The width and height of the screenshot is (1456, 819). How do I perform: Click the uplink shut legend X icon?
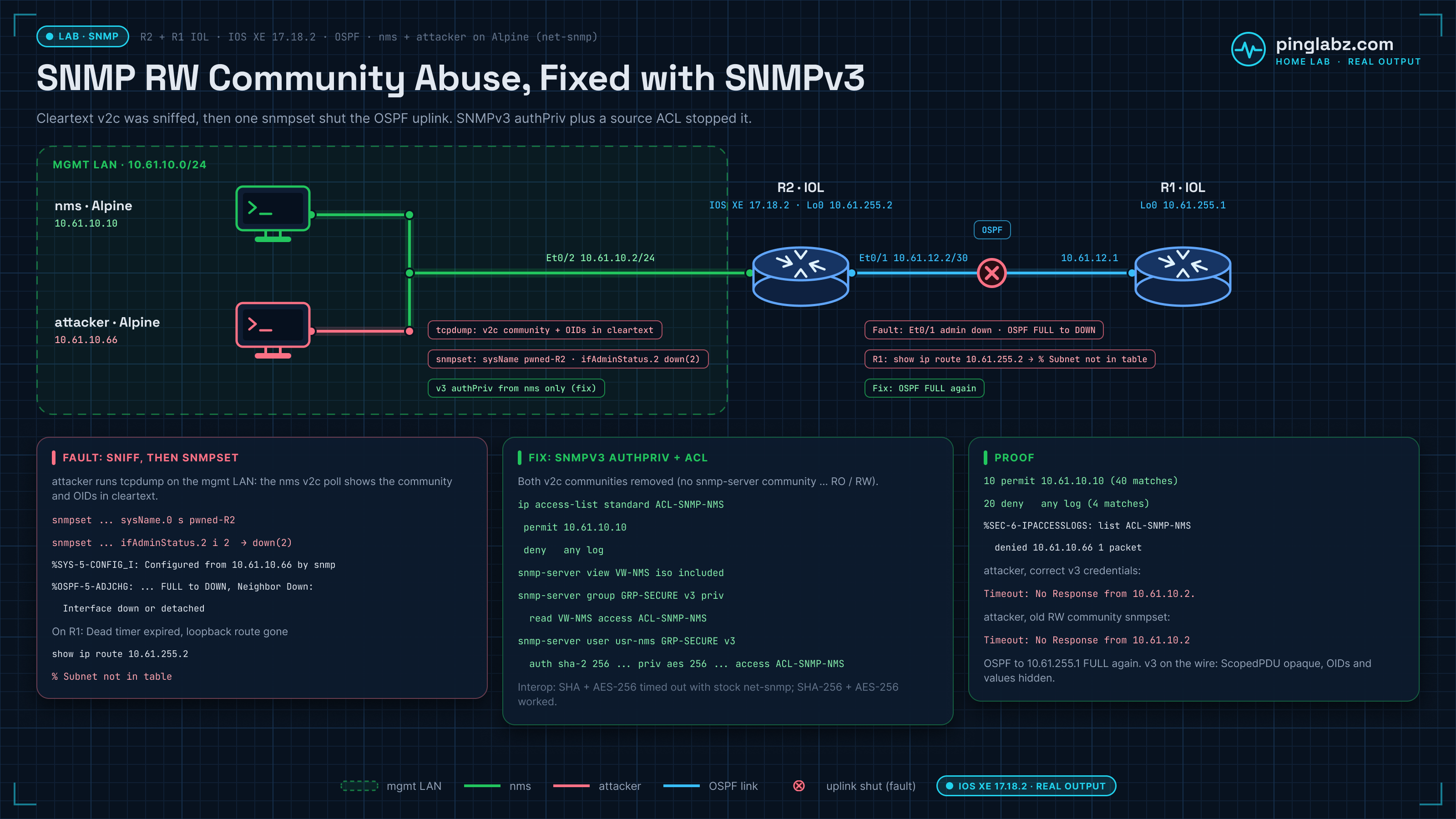799,786
